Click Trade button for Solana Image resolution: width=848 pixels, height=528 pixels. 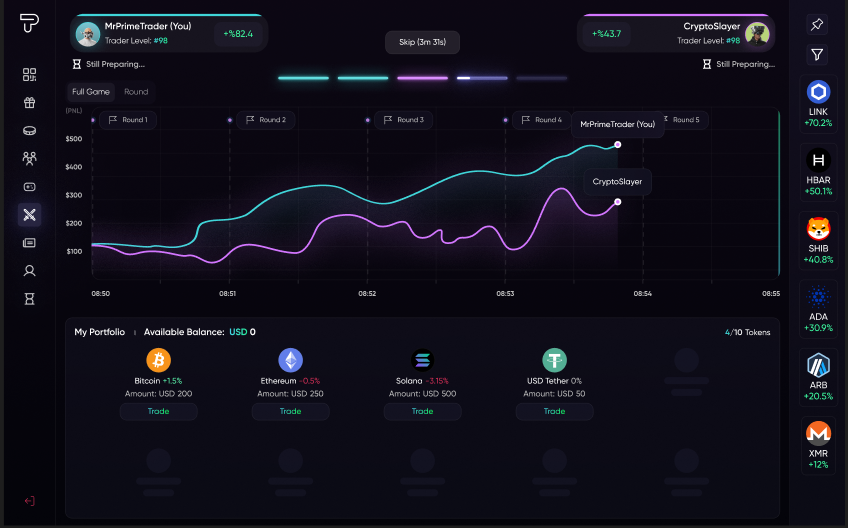(x=422, y=411)
